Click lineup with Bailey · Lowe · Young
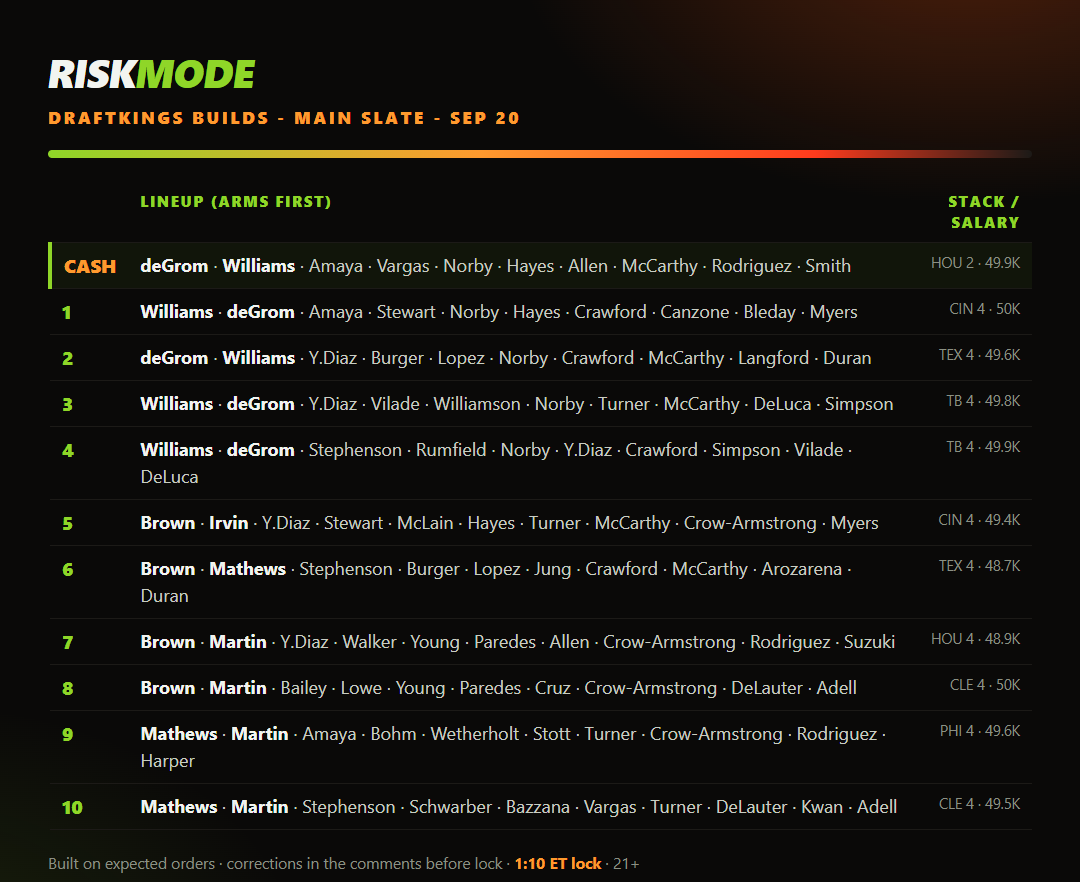 499,689
